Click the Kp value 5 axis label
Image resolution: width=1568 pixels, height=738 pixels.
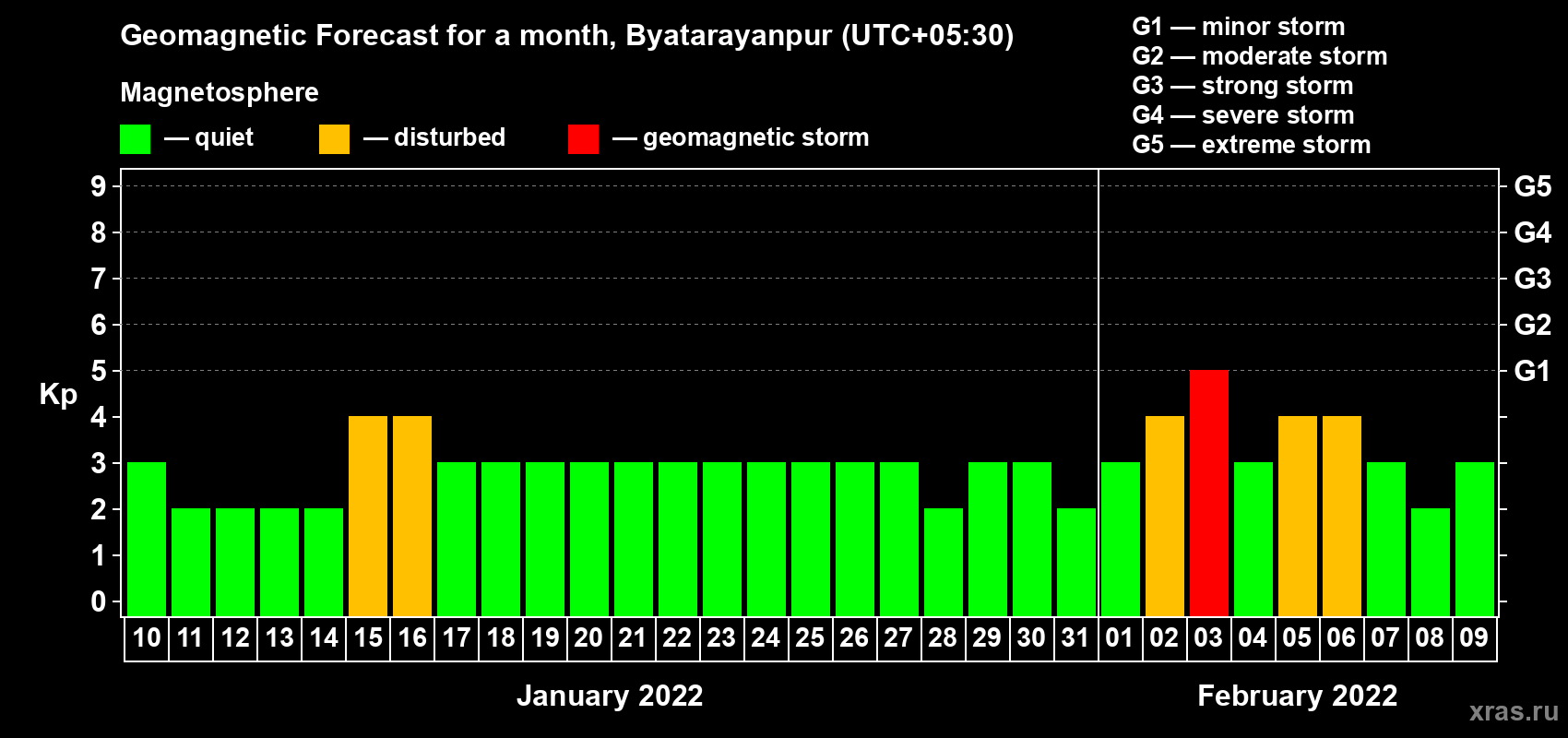(x=99, y=371)
